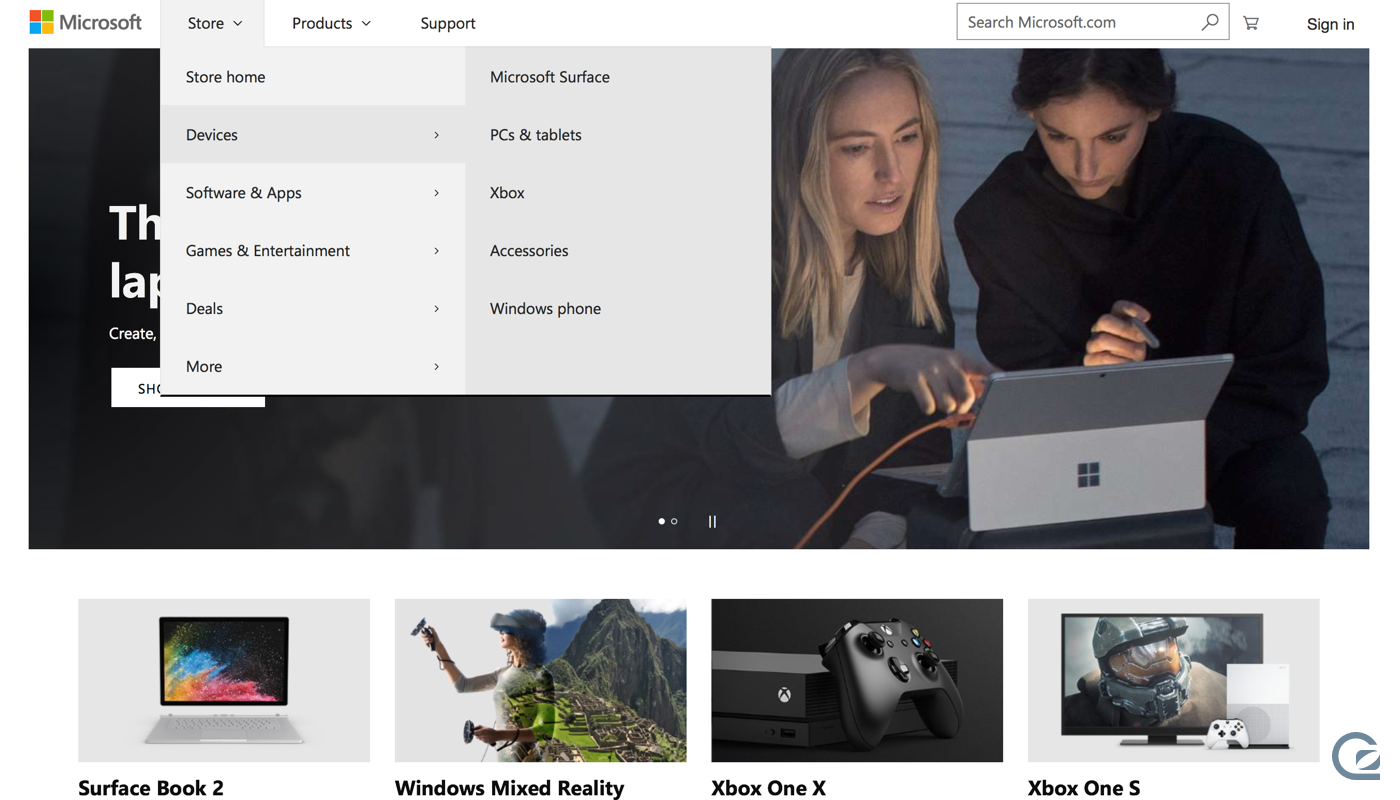Viewport: 1400px width, 800px height.
Task: Open the Xbox One X title link
Action: (768, 788)
